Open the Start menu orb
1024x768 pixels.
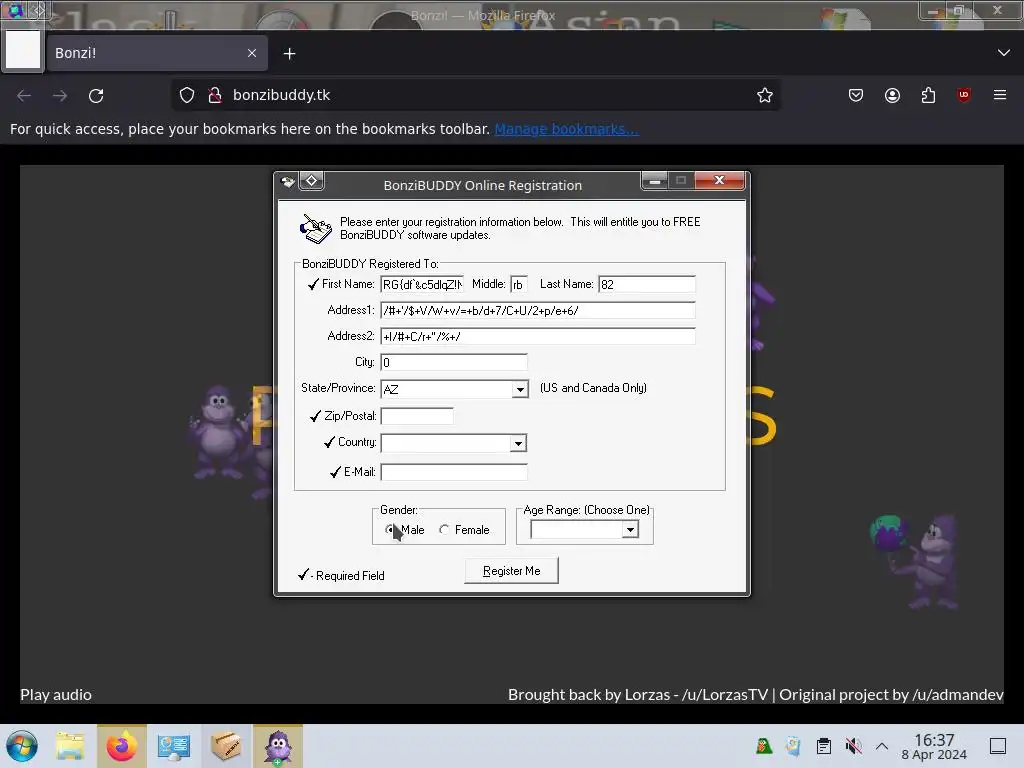click(x=22, y=746)
